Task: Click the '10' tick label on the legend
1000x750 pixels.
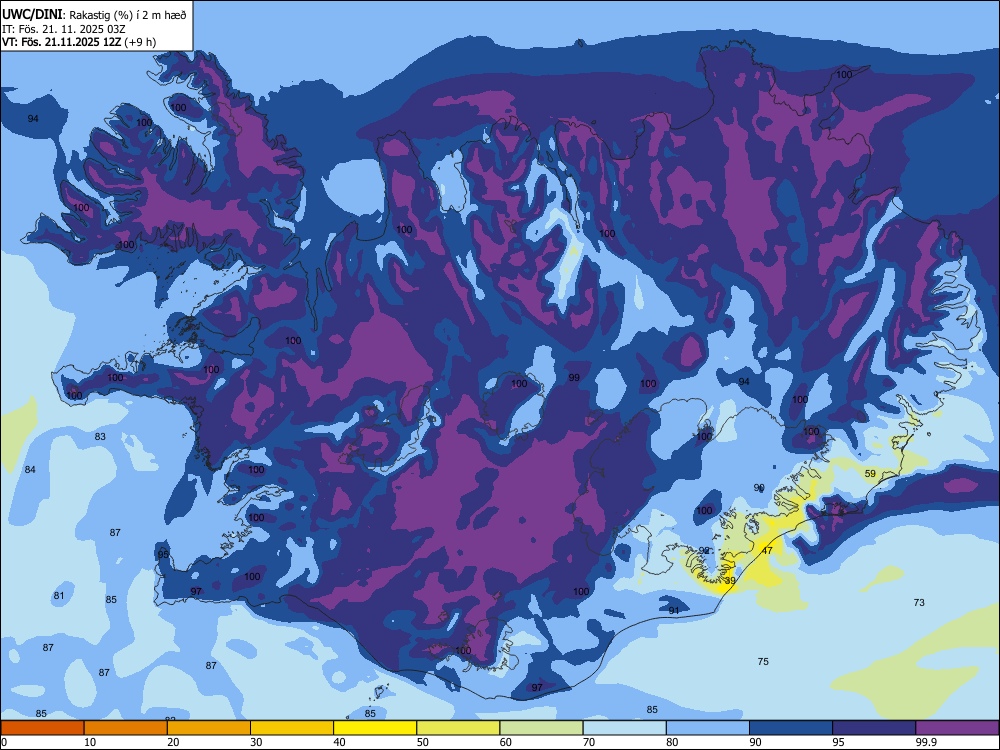Action: point(91,742)
